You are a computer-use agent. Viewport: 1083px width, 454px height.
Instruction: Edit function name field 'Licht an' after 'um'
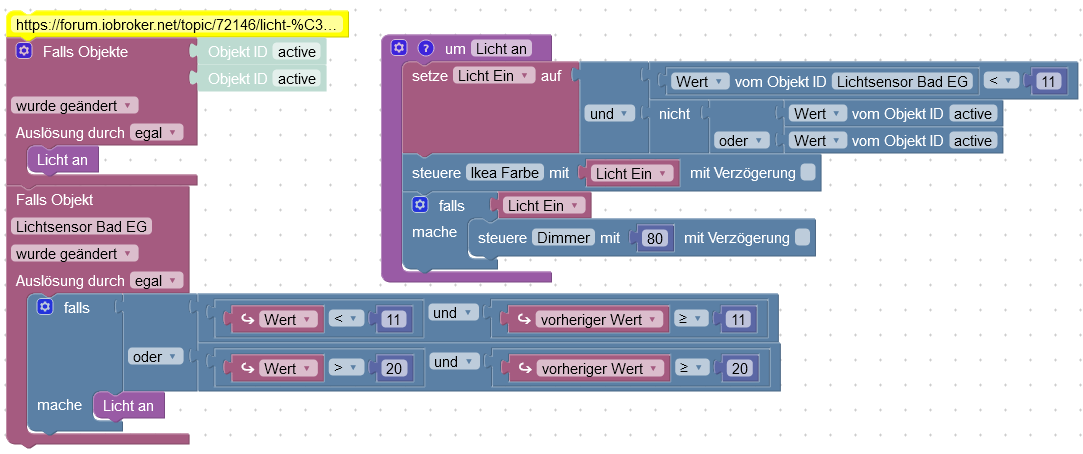coord(501,48)
